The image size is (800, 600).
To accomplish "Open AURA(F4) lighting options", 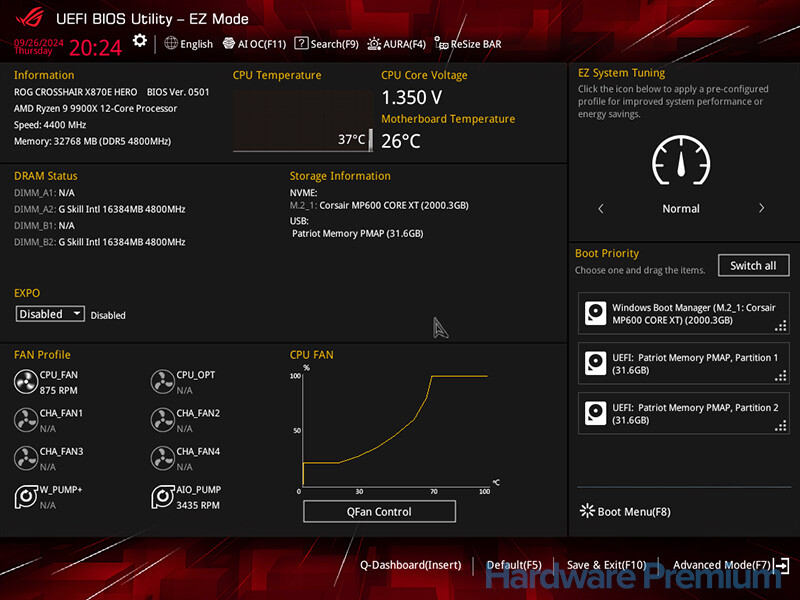I will (396, 44).
